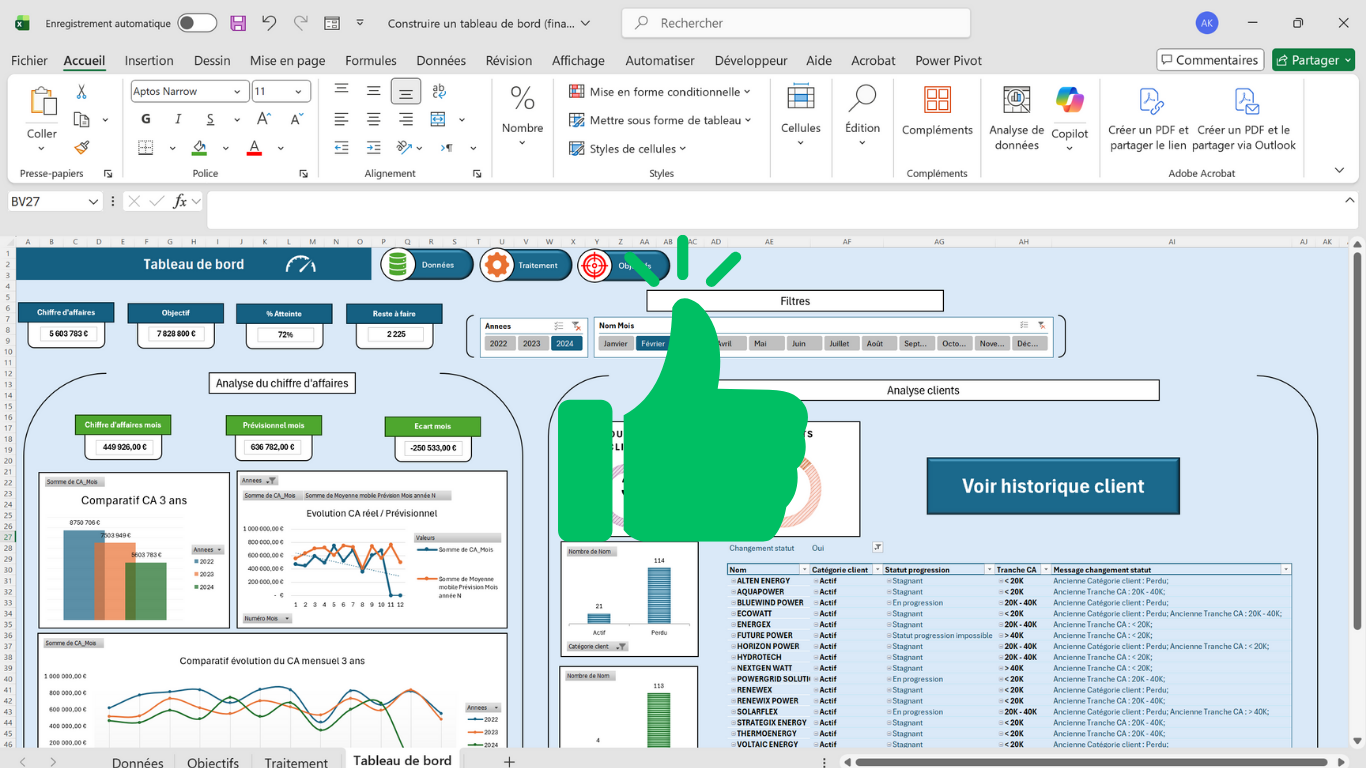Expand Mise en forme conditionnelle menu
Screen dimensions: 1366x768
(x=660, y=92)
